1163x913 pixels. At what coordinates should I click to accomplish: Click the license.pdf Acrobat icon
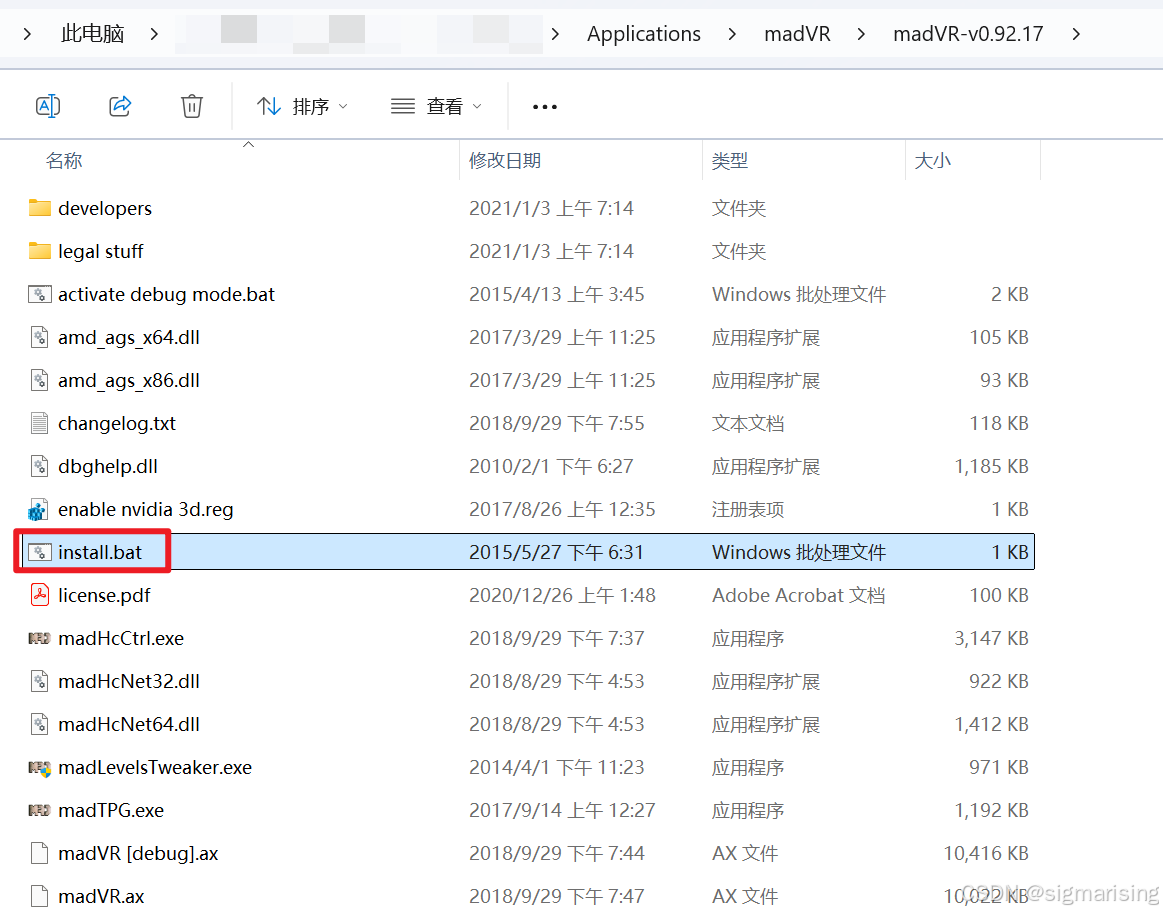[39, 595]
